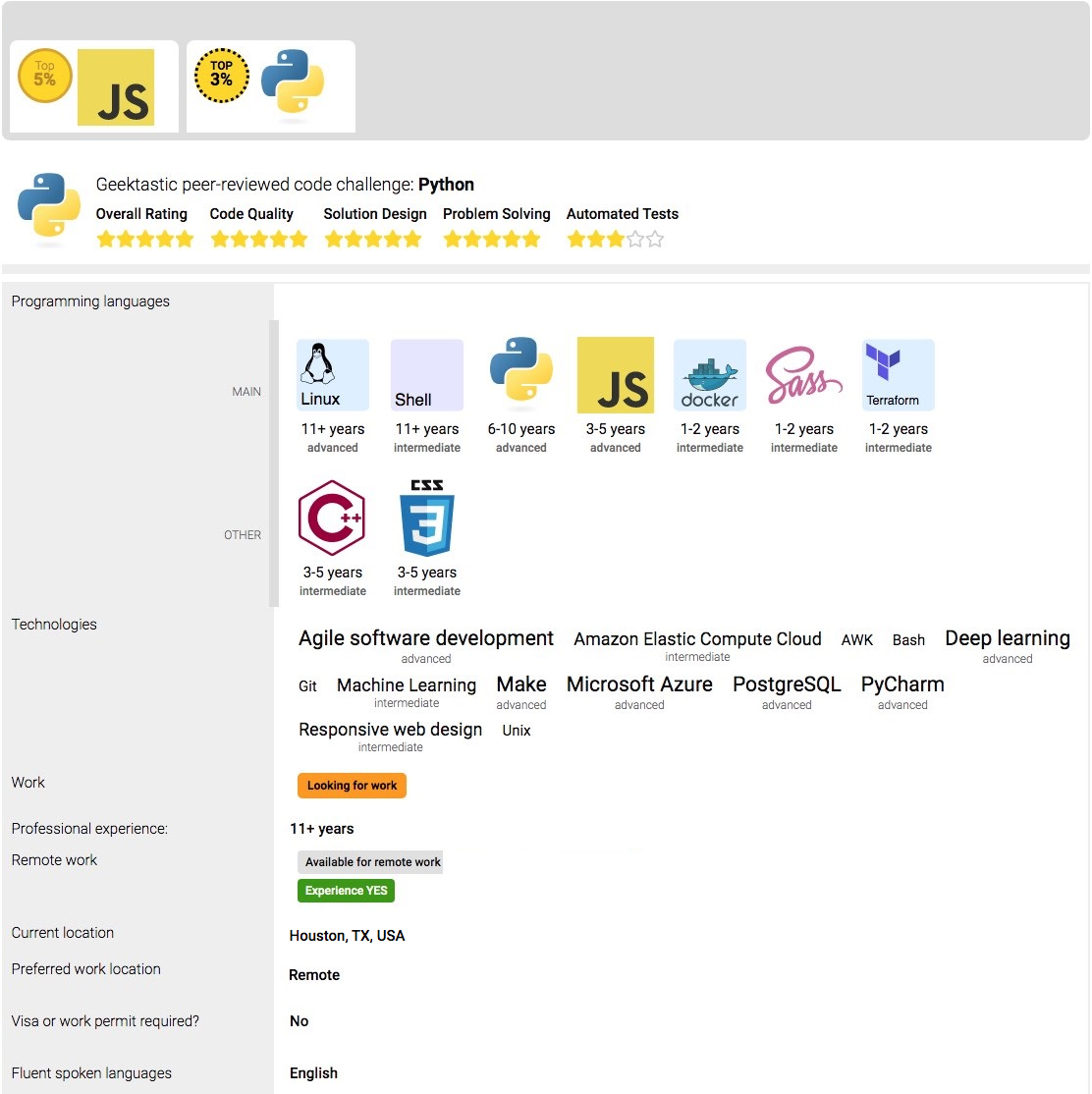This screenshot has width=1092, height=1094.
Task: Click the Sass logo icon
Action: (x=803, y=375)
